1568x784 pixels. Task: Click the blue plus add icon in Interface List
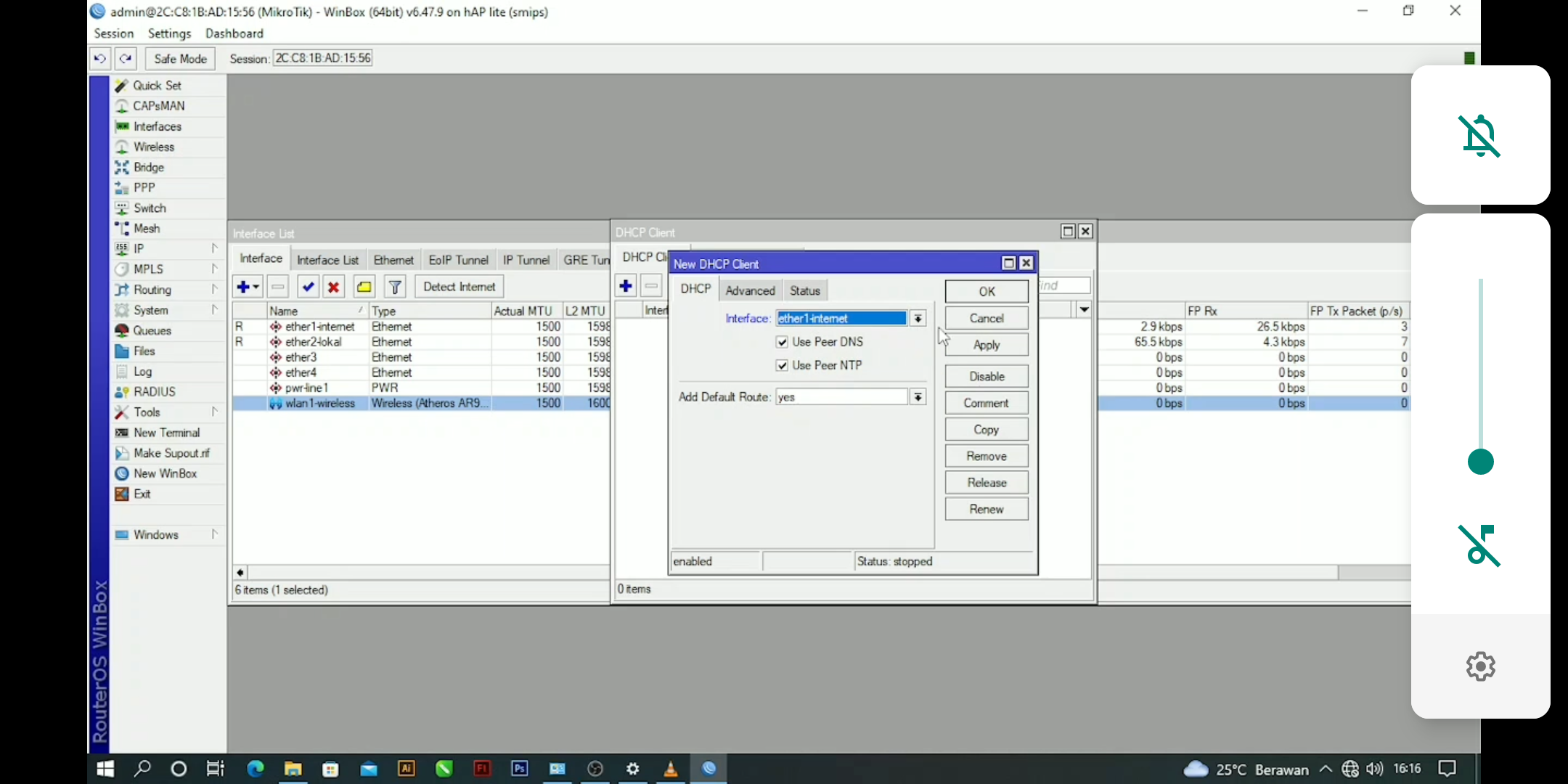pyautogui.click(x=243, y=287)
